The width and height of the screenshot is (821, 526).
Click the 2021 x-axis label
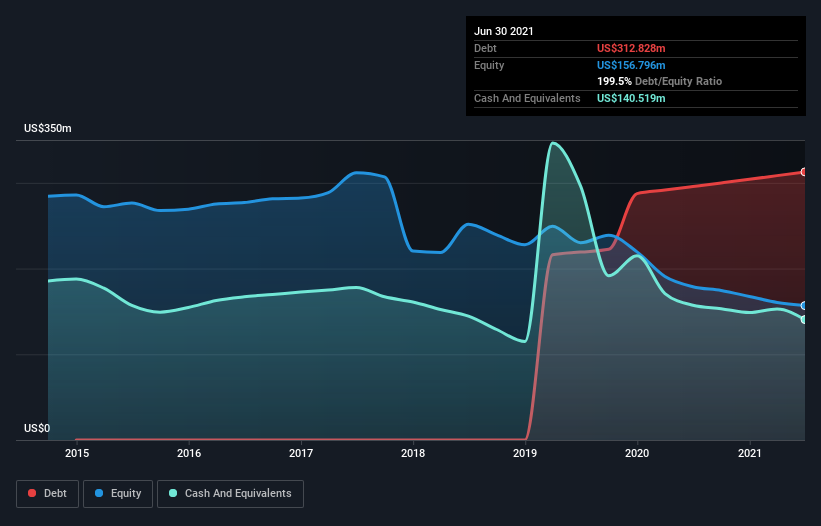[750, 453]
